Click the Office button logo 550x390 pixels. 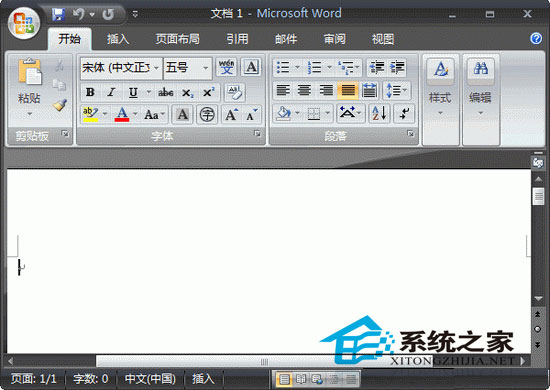[24, 23]
